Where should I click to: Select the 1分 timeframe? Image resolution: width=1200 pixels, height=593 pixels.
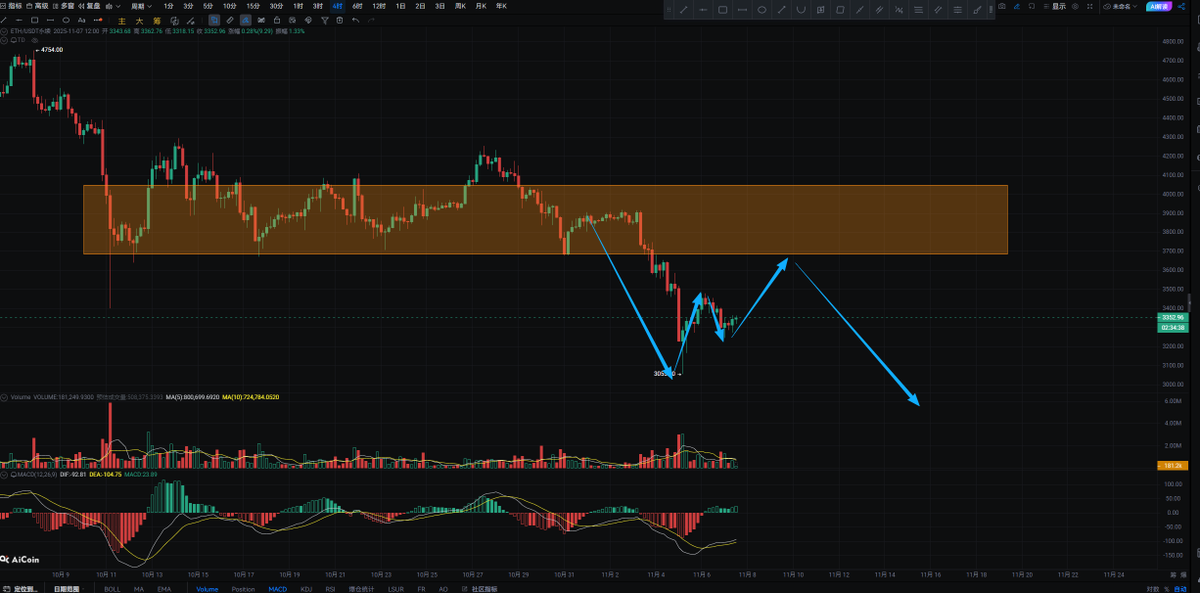(168, 6)
